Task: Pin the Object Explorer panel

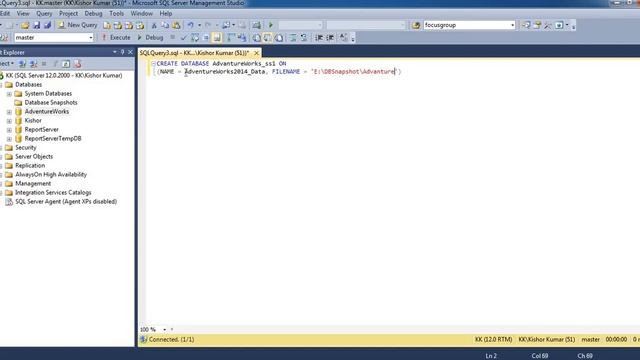Action: [x=122, y=52]
